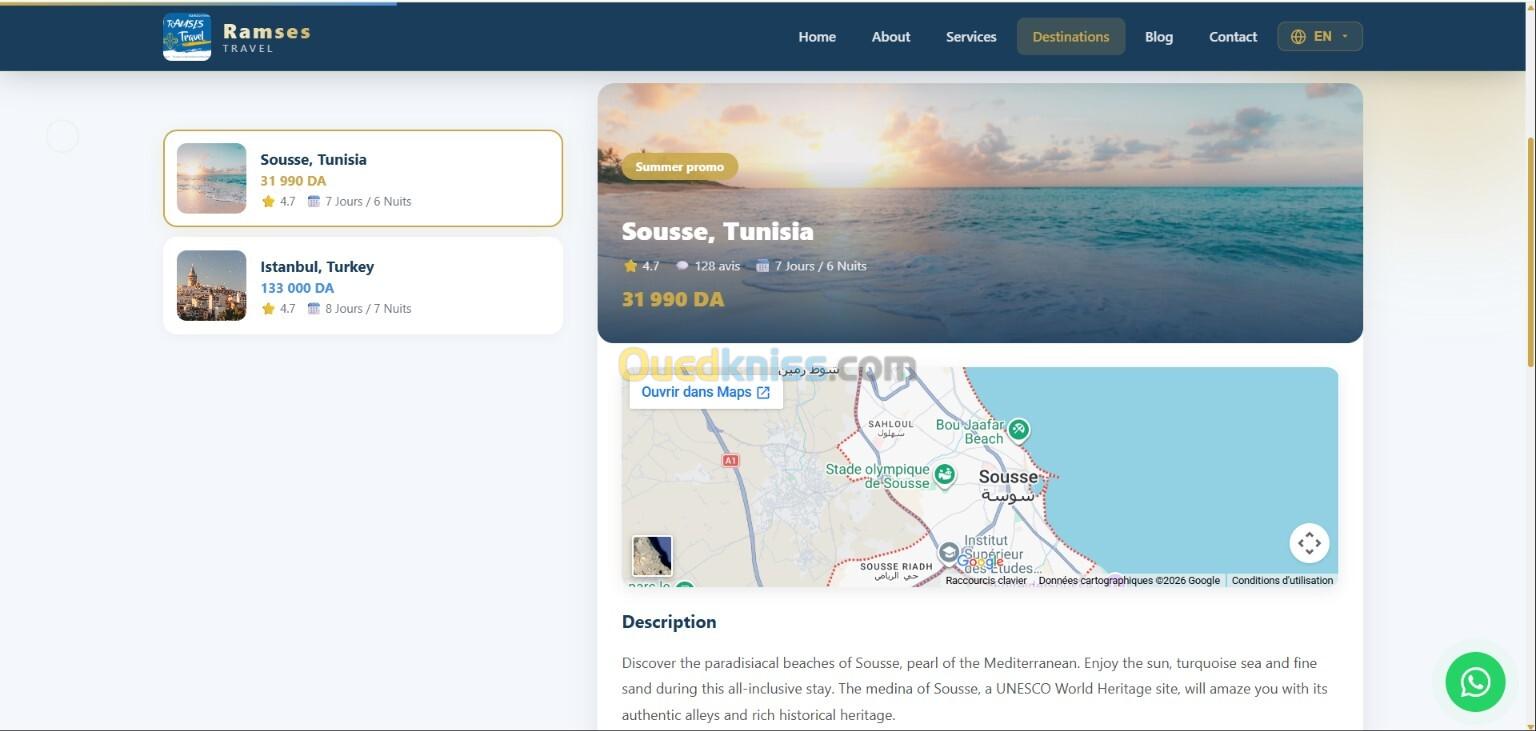Click the external-link icon in Ouvrir dans Maps

coord(763,393)
